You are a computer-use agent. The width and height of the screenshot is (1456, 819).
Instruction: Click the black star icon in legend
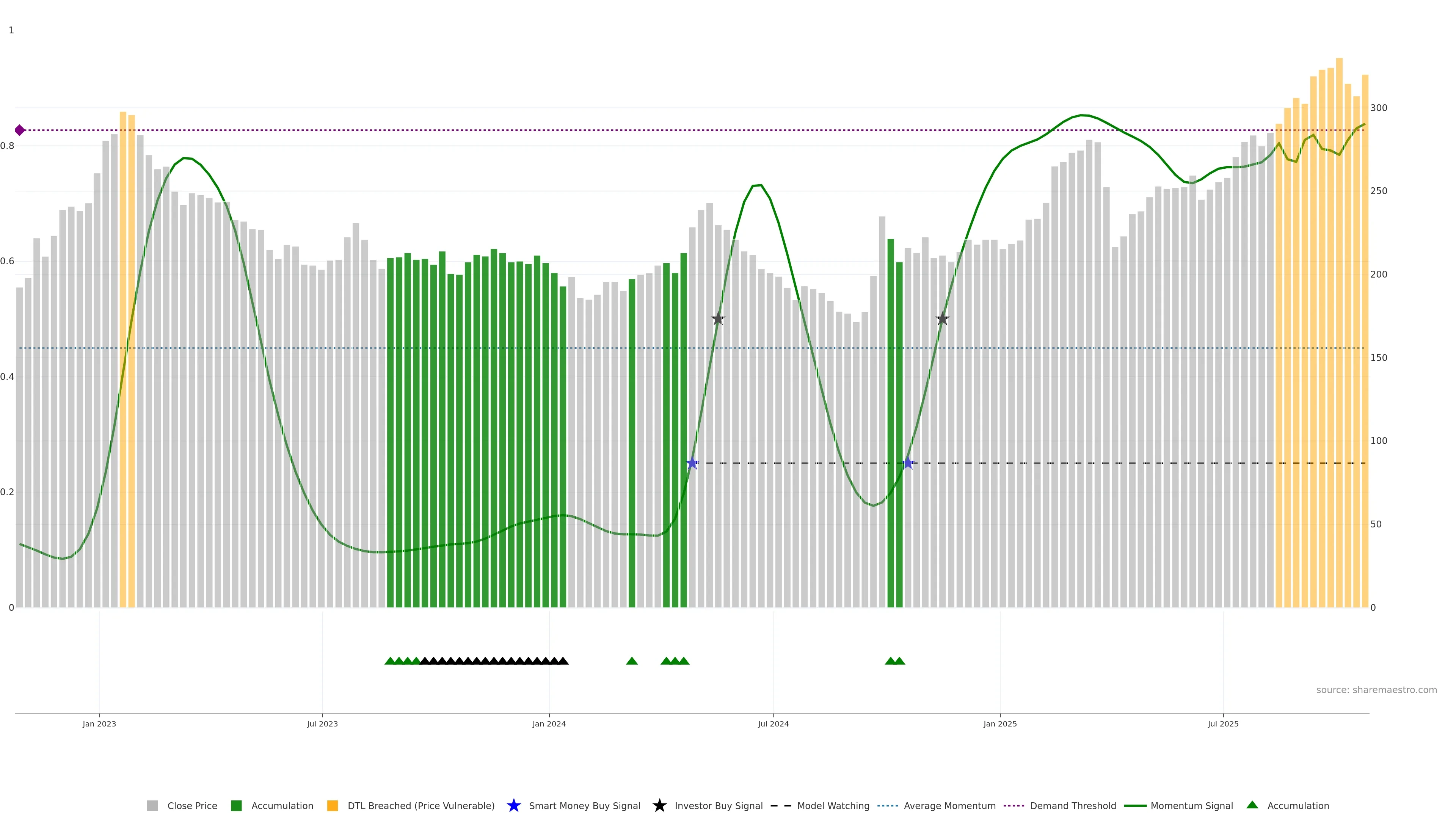[x=659, y=805]
